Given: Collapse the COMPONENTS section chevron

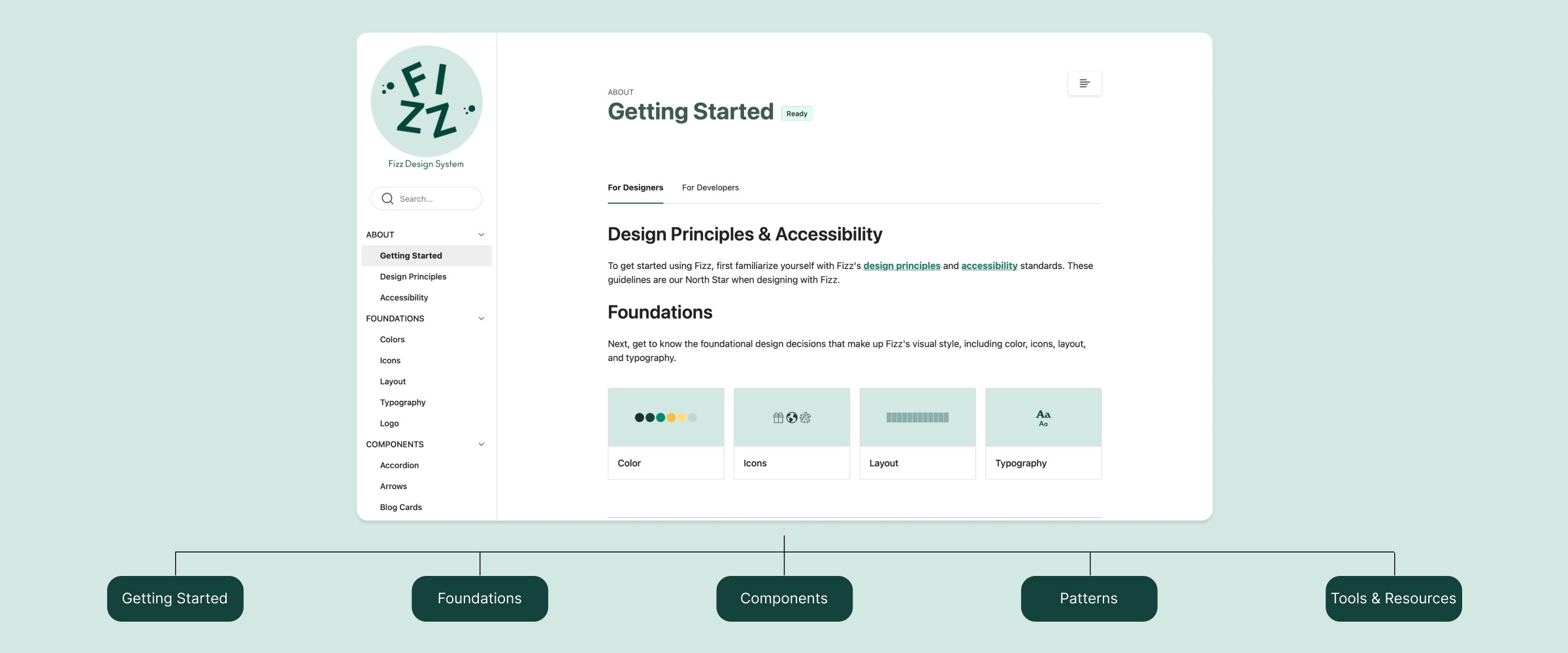Looking at the screenshot, I should coord(482,445).
